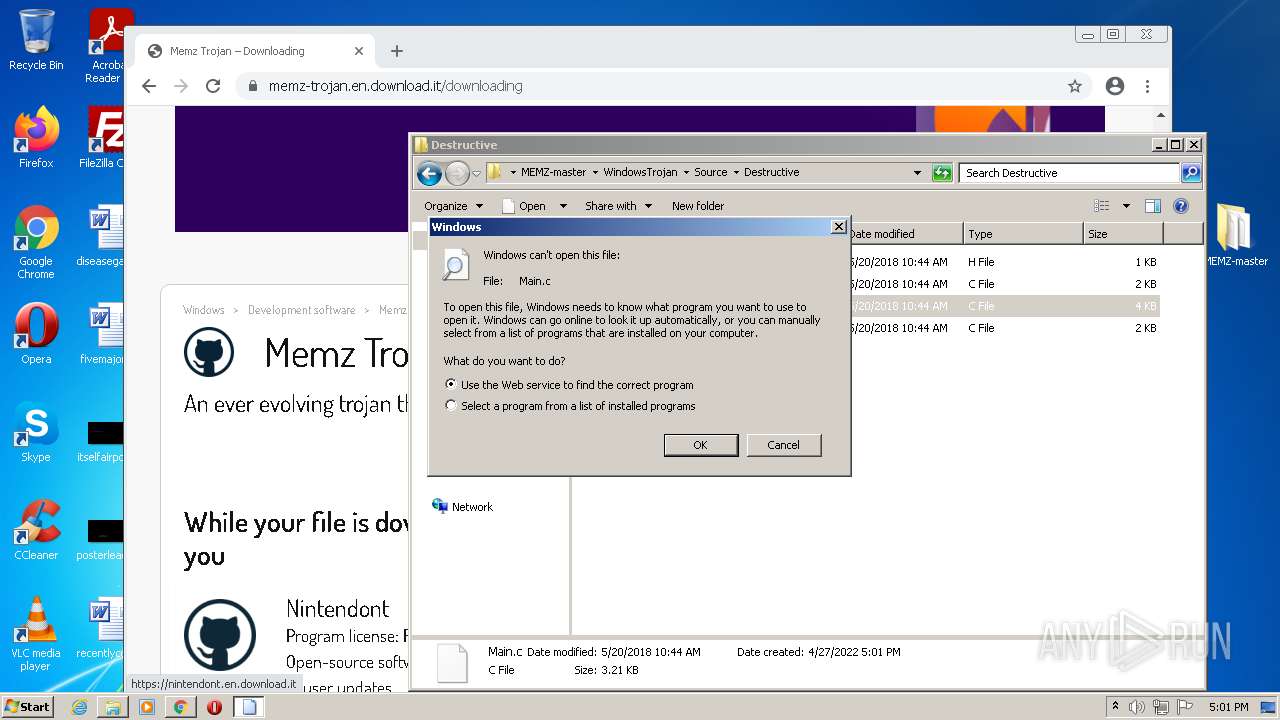
Task: Open VLC media player shortcut
Action: pos(36,635)
